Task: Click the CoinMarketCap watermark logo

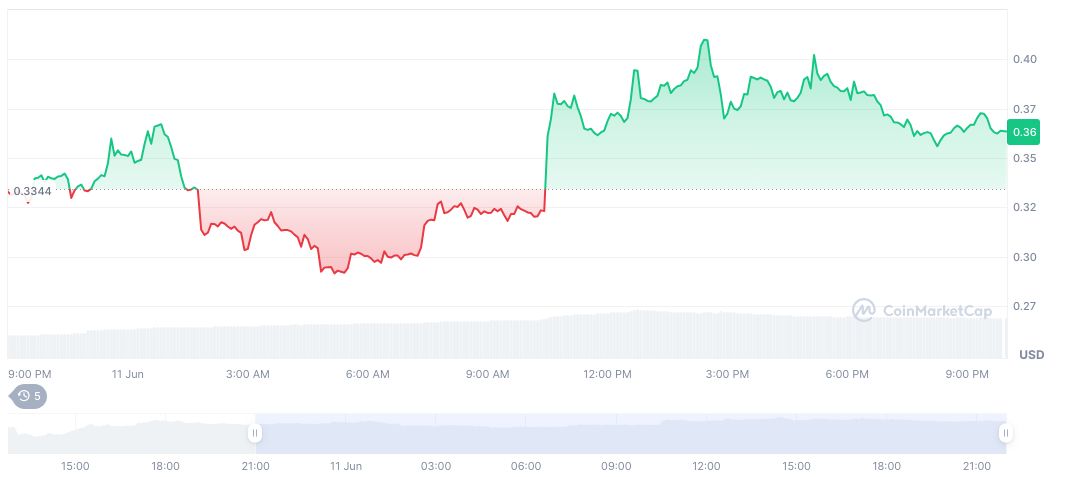Action: point(921,310)
